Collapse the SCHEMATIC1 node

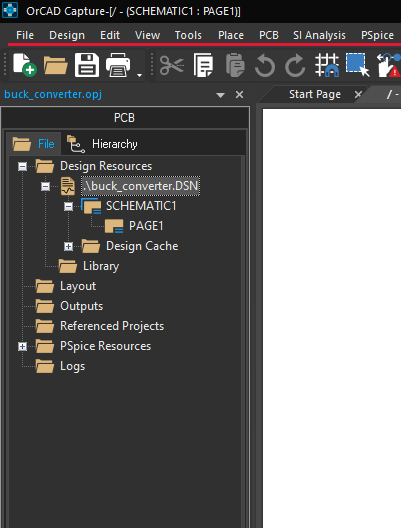[x=68, y=206]
